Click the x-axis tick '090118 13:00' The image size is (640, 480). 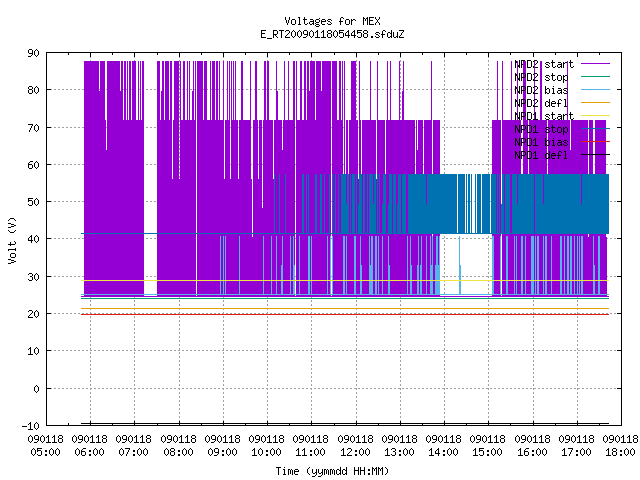pyautogui.click(x=400, y=446)
